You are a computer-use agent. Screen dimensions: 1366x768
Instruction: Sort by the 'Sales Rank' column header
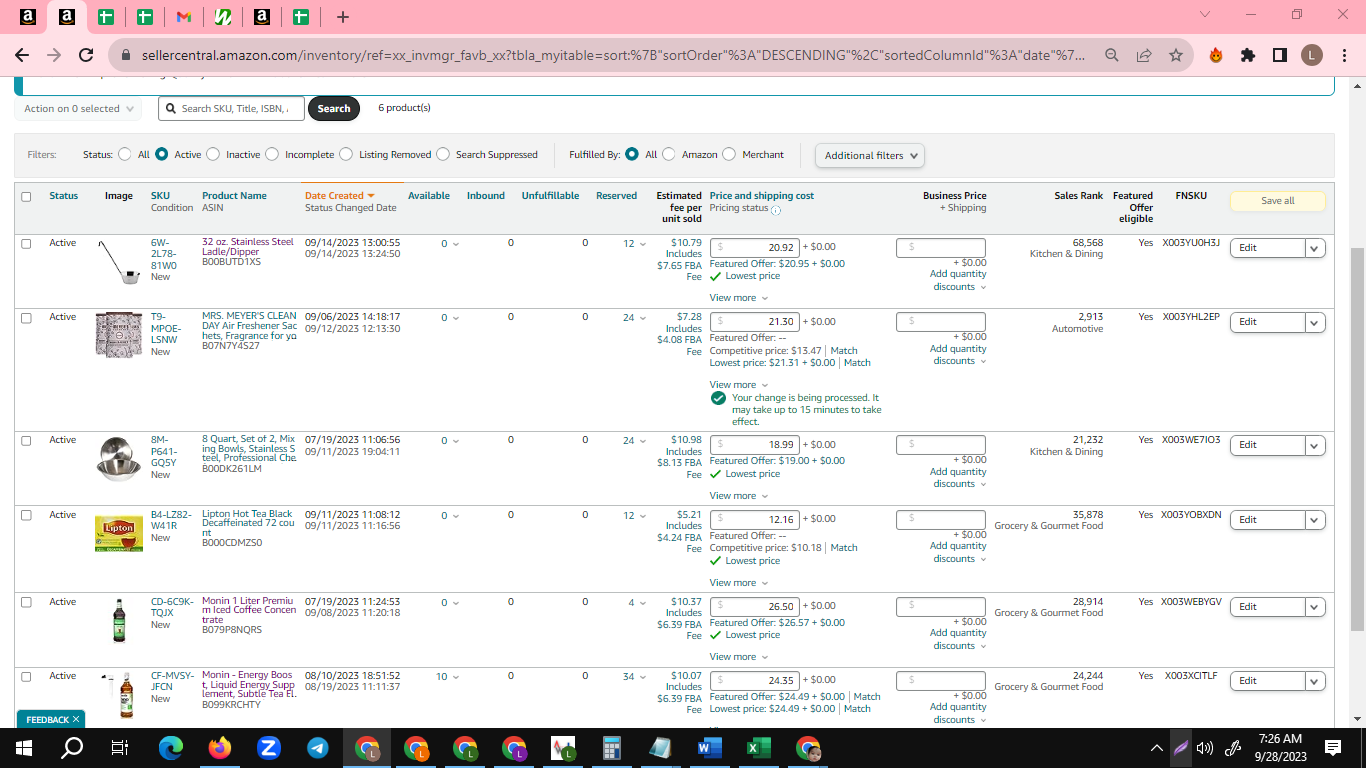(1079, 196)
